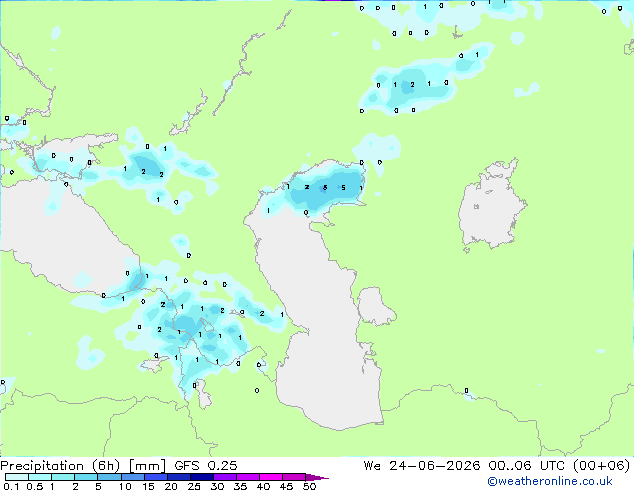Viewport: 634px width, 490px height.
Task: Choose the 40–45 mm magenta legend swatch
Action: click(x=271, y=477)
